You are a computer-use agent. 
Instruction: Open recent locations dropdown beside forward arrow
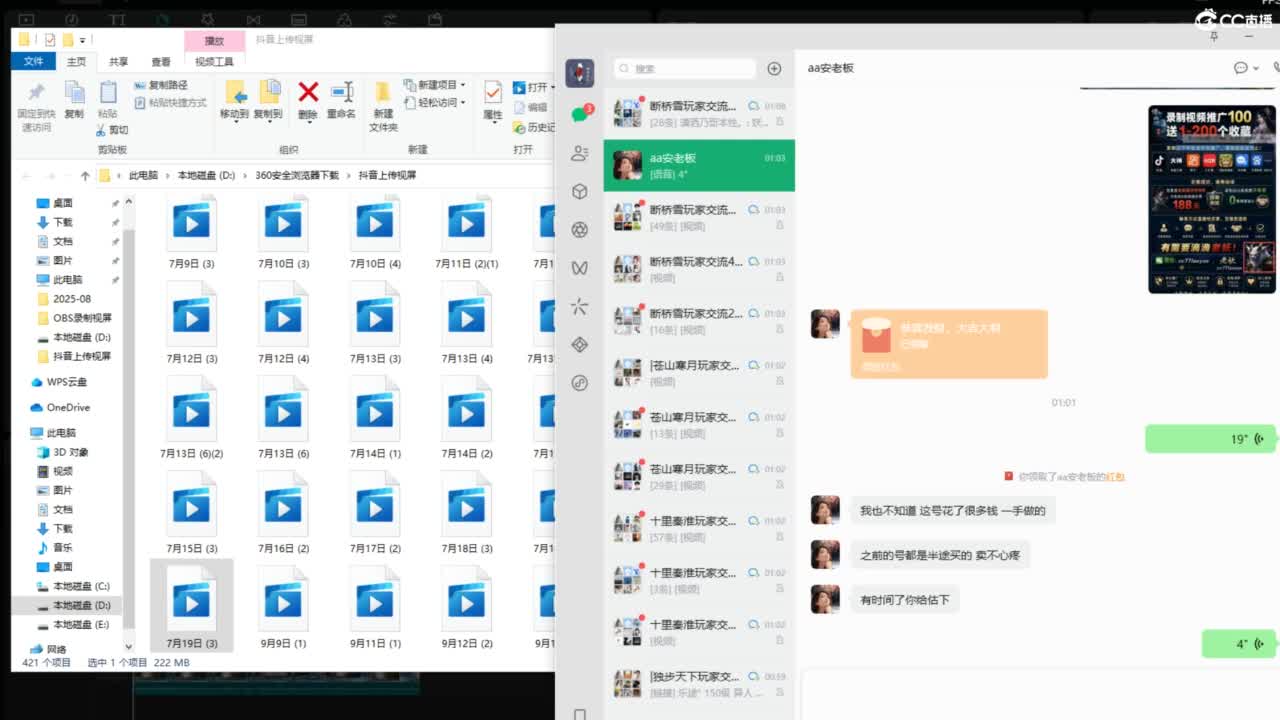(67, 176)
